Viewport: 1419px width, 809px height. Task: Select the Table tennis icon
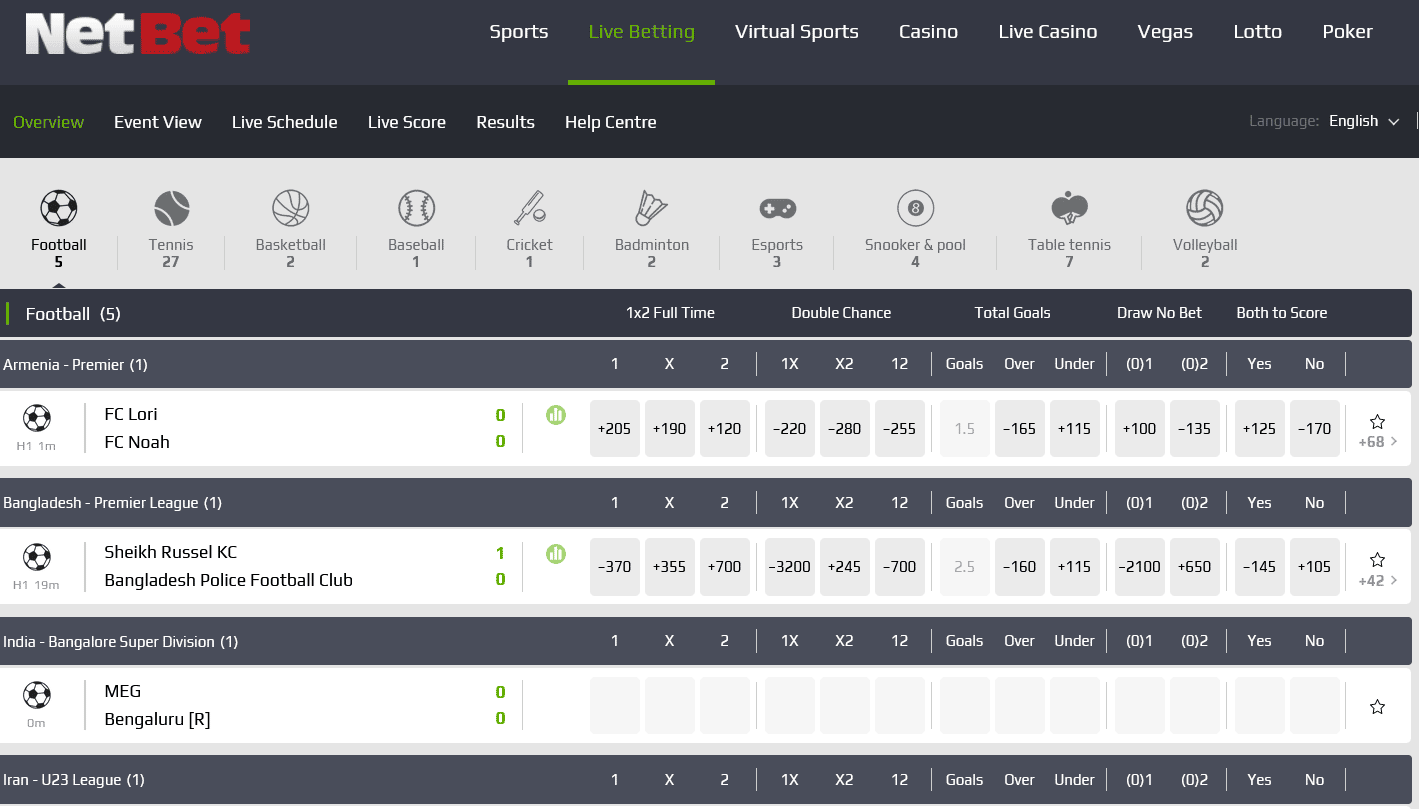tap(1069, 208)
